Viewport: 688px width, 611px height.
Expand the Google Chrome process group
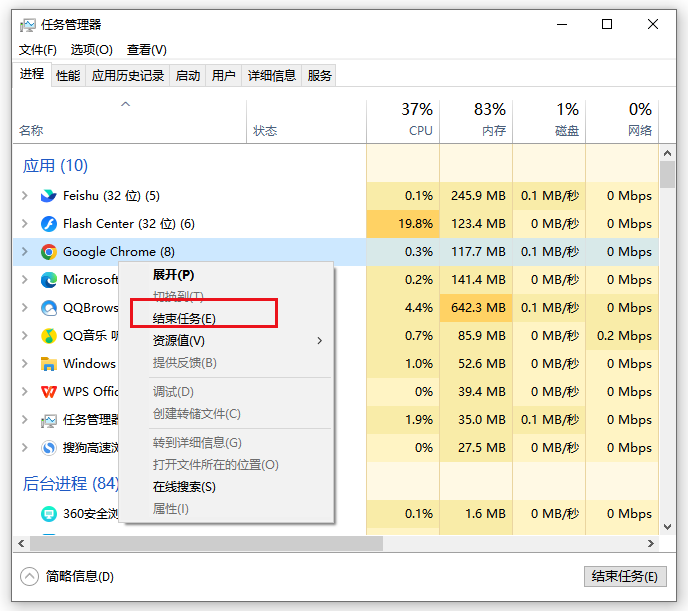pos(25,252)
